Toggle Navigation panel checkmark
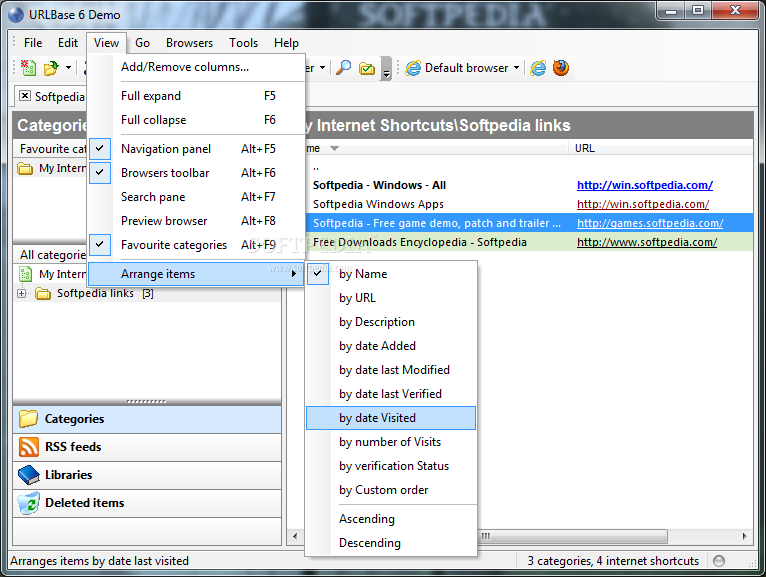The image size is (766, 577). 100,149
